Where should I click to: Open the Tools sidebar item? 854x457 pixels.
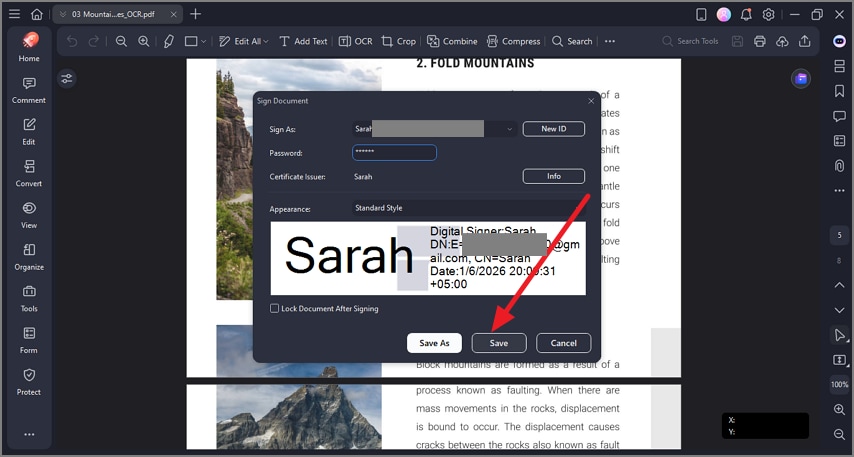[29, 298]
